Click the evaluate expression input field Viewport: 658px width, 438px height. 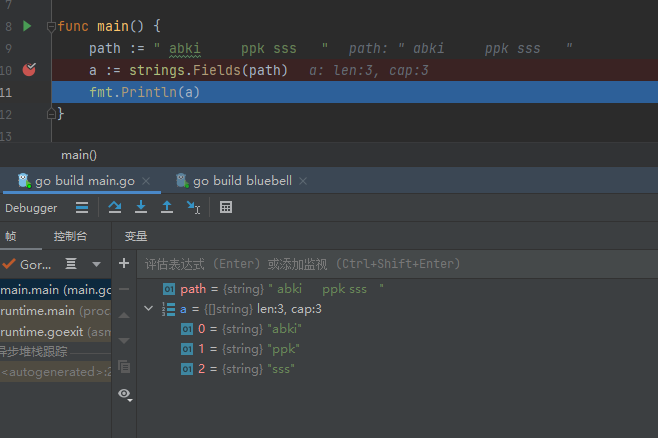pyautogui.click(x=390, y=264)
